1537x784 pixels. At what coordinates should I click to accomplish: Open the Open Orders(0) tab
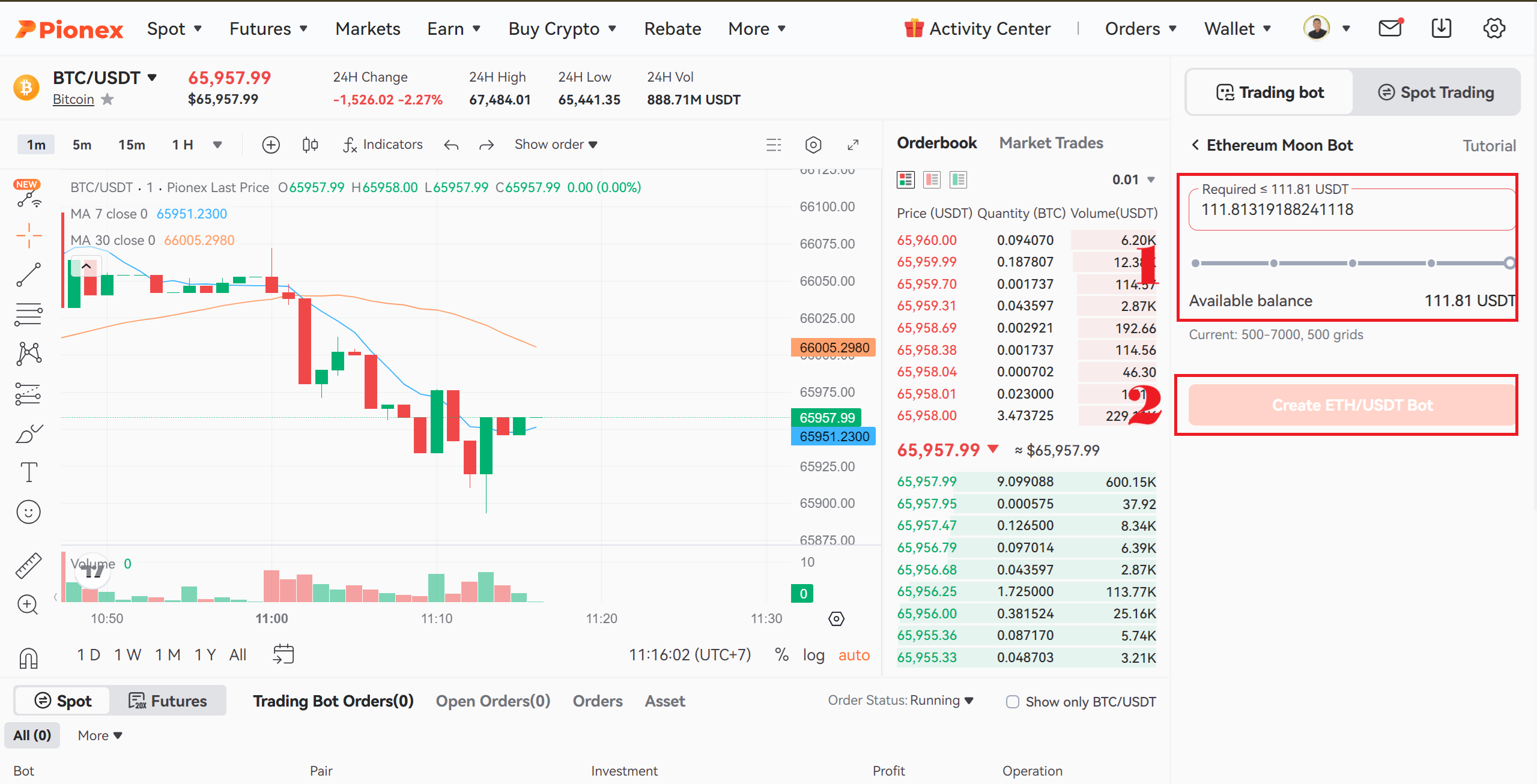[493, 701]
